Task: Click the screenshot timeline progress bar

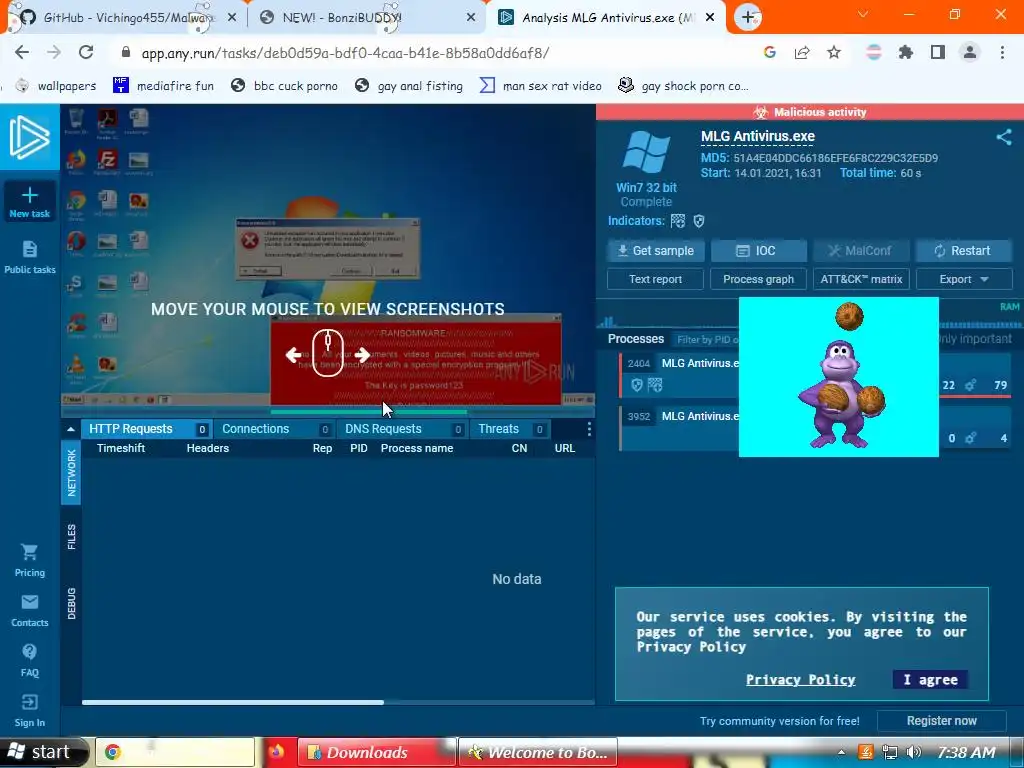Action: click(x=368, y=412)
